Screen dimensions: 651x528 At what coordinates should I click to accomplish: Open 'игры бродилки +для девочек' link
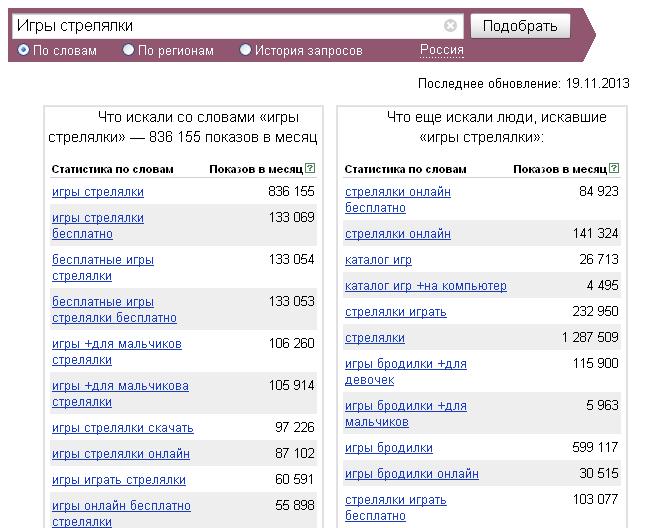click(x=406, y=372)
